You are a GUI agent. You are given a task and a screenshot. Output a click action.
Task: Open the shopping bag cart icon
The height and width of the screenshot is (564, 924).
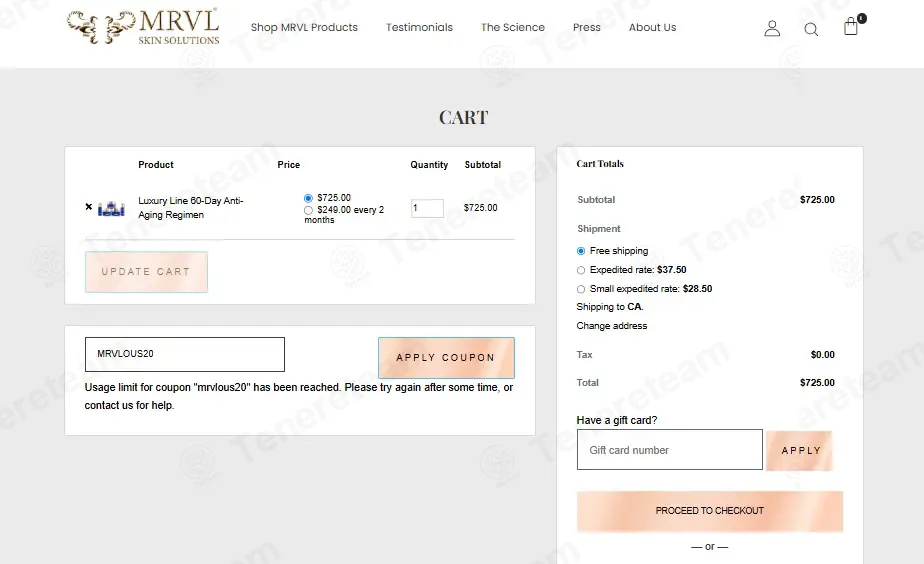(x=851, y=26)
